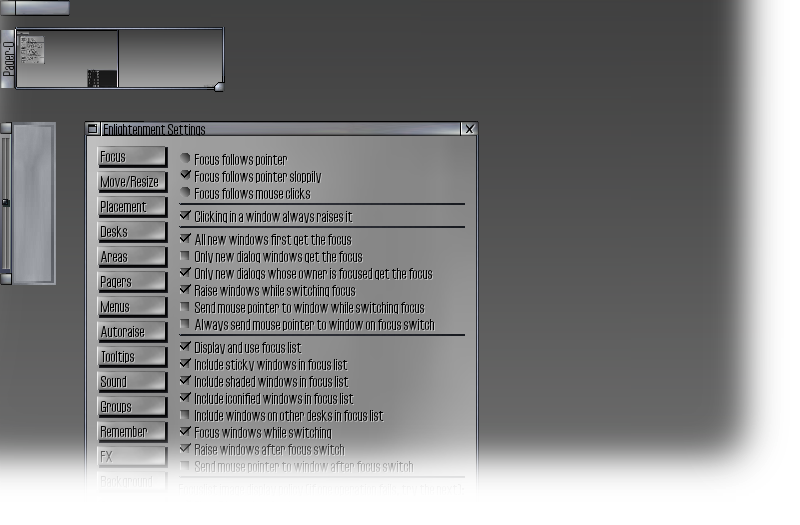Click the pager resize corner handle

pyautogui.click(x=219, y=87)
